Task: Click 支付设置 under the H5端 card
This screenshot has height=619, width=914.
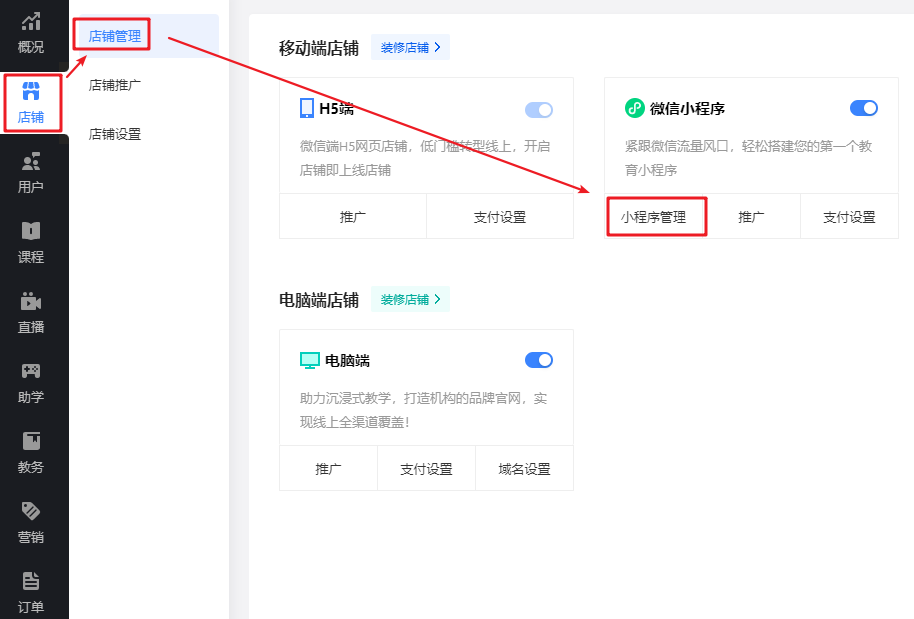Action: [x=500, y=217]
